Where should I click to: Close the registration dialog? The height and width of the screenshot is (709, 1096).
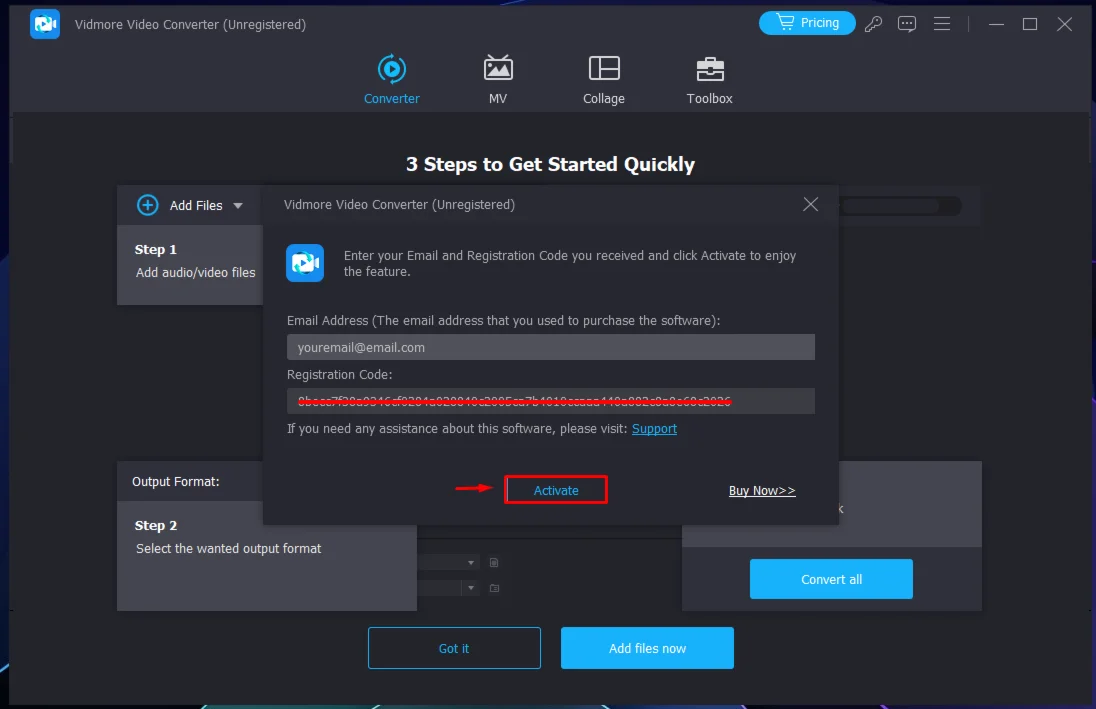click(810, 204)
